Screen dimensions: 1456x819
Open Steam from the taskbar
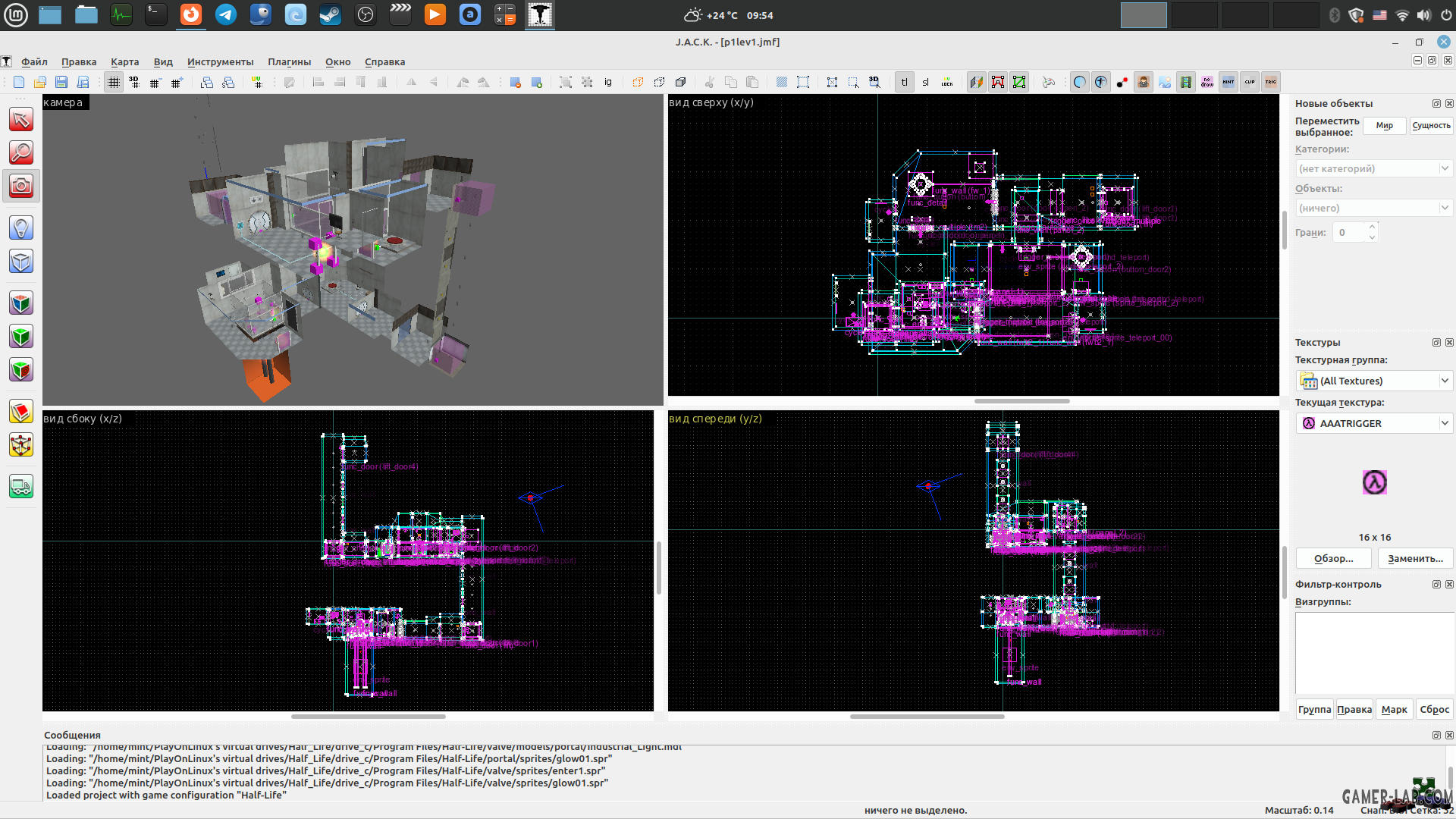pyautogui.click(x=331, y=15)
